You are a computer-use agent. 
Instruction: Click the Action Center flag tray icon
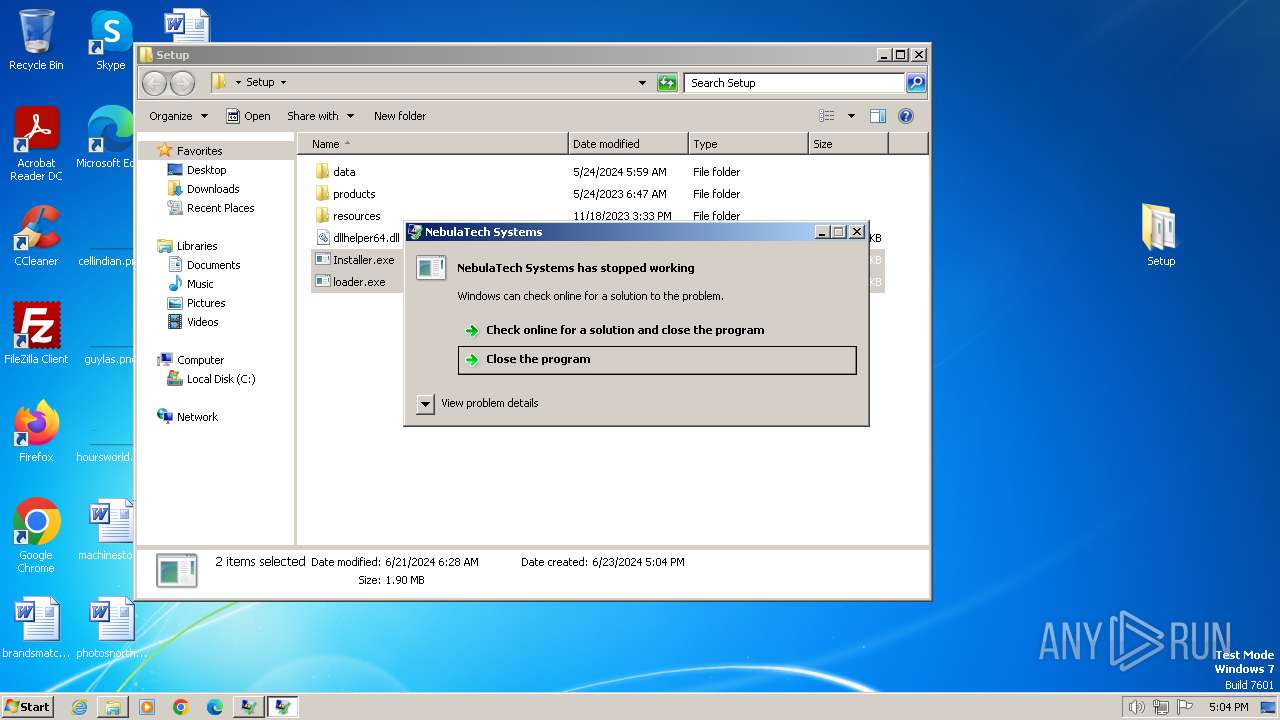[x=1185, y=707]
